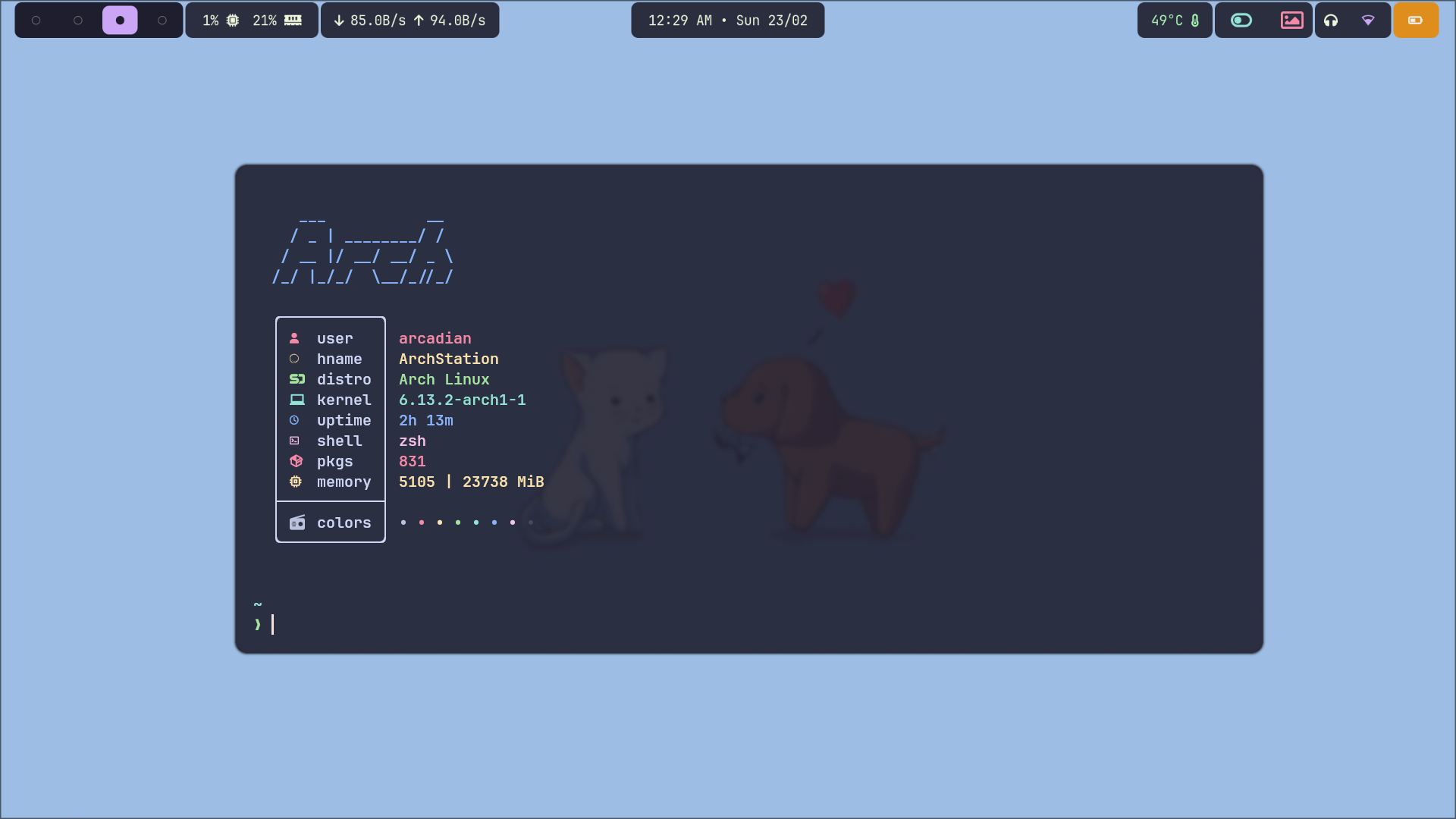Click the memory chip icon in terminal
Viewport: 1456px width, 819px height.
(296, 482)
